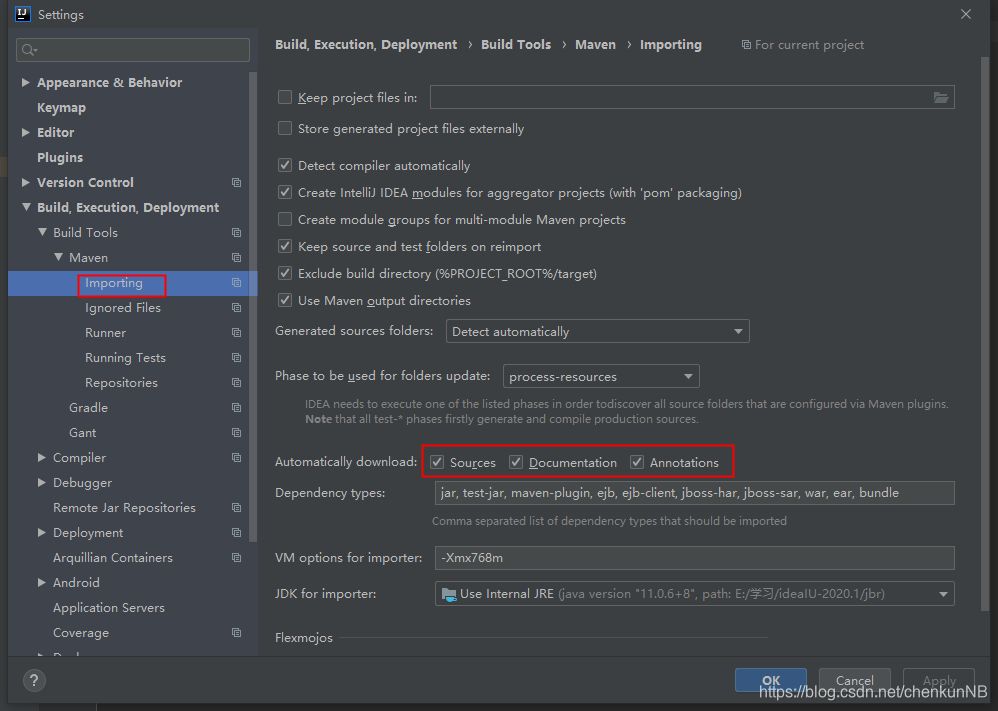
Task: Select Keymap in settings tree
Action: click(61, 108)
